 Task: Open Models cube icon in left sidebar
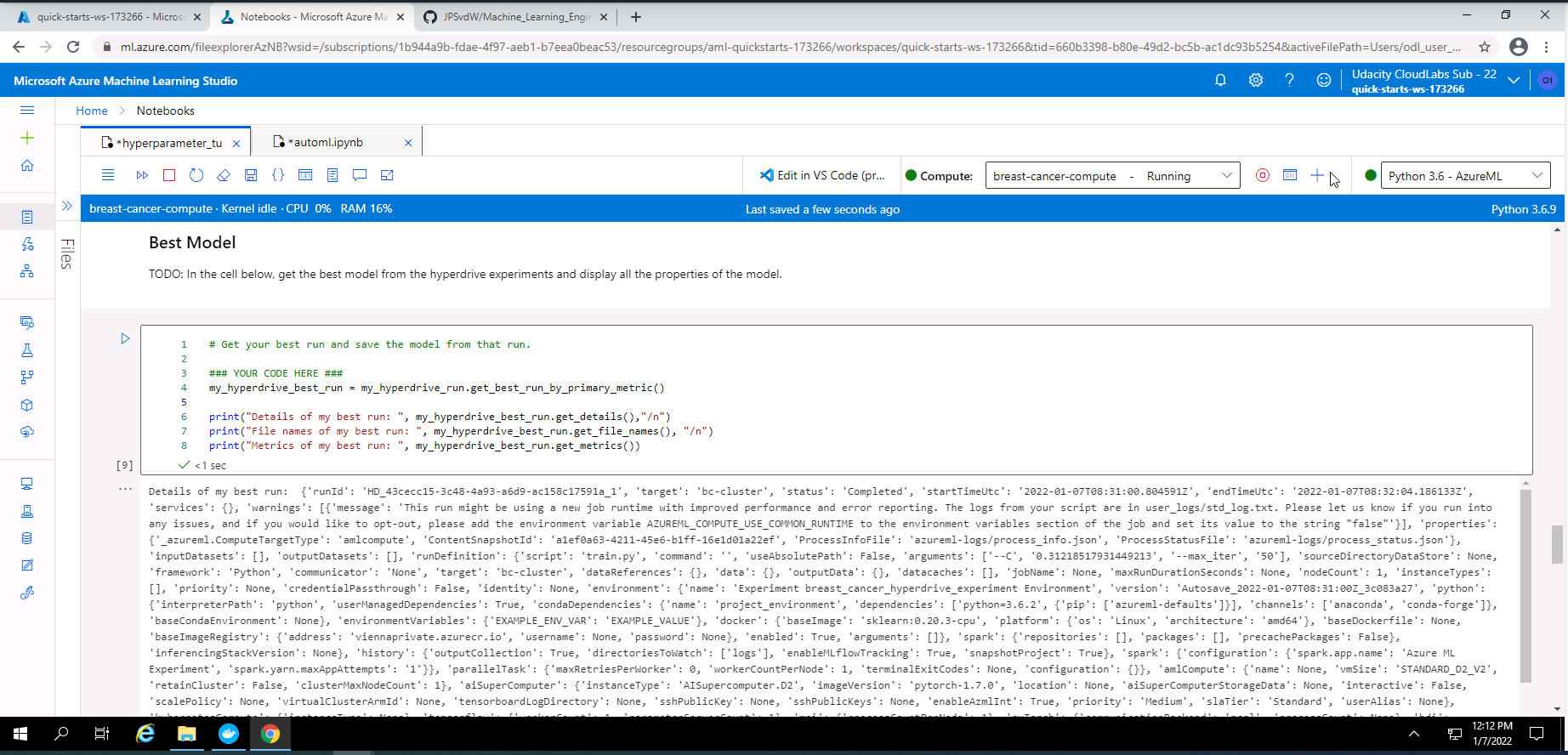[27, 405]
